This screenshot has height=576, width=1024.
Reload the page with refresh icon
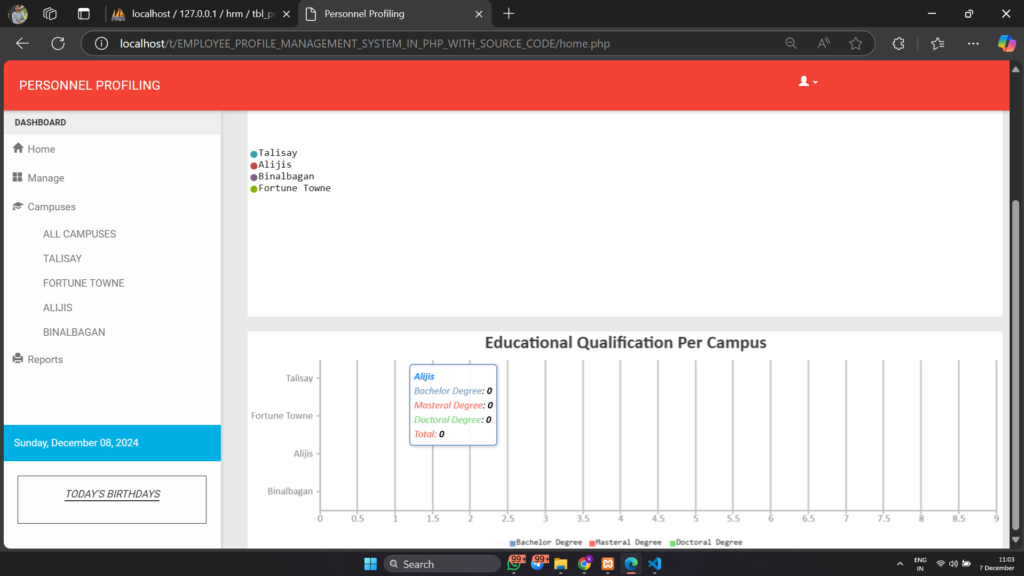click(58, 44)
